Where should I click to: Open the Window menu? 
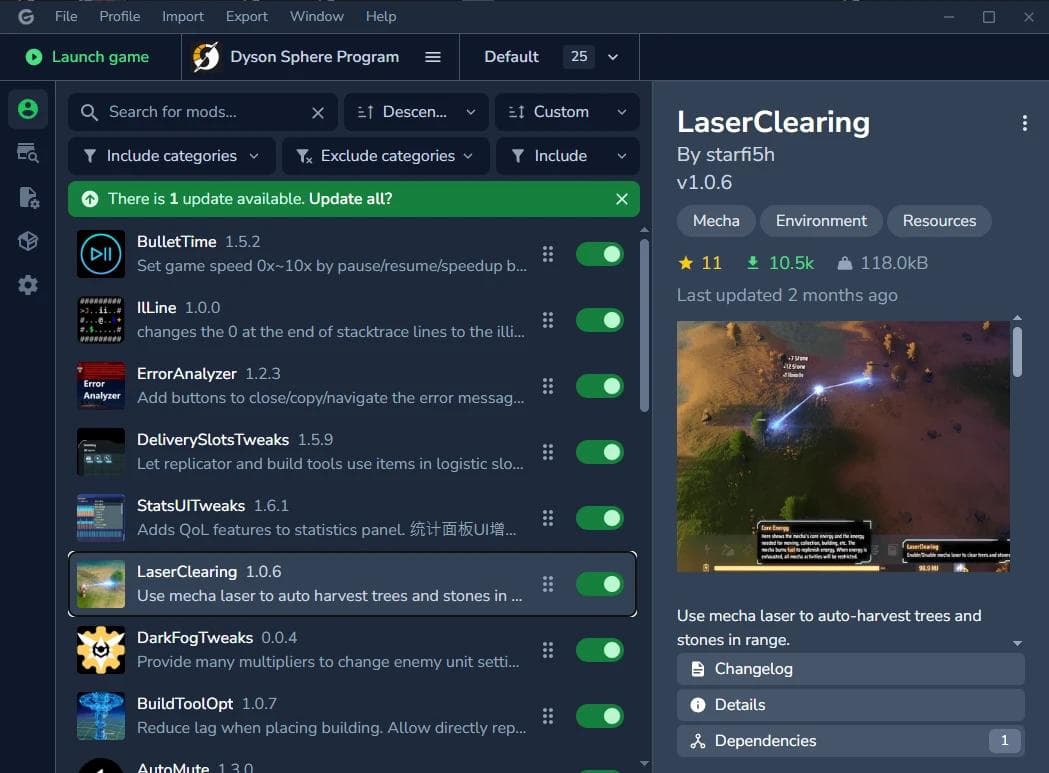coord(316,16)
